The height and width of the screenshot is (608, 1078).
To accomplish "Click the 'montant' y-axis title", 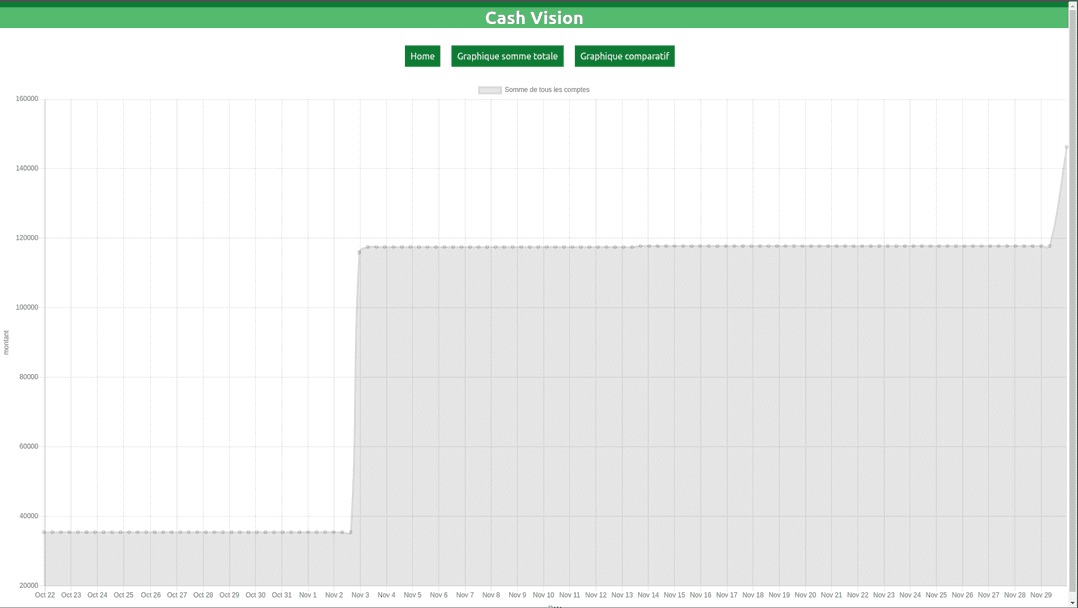I will tap(6, 343).
